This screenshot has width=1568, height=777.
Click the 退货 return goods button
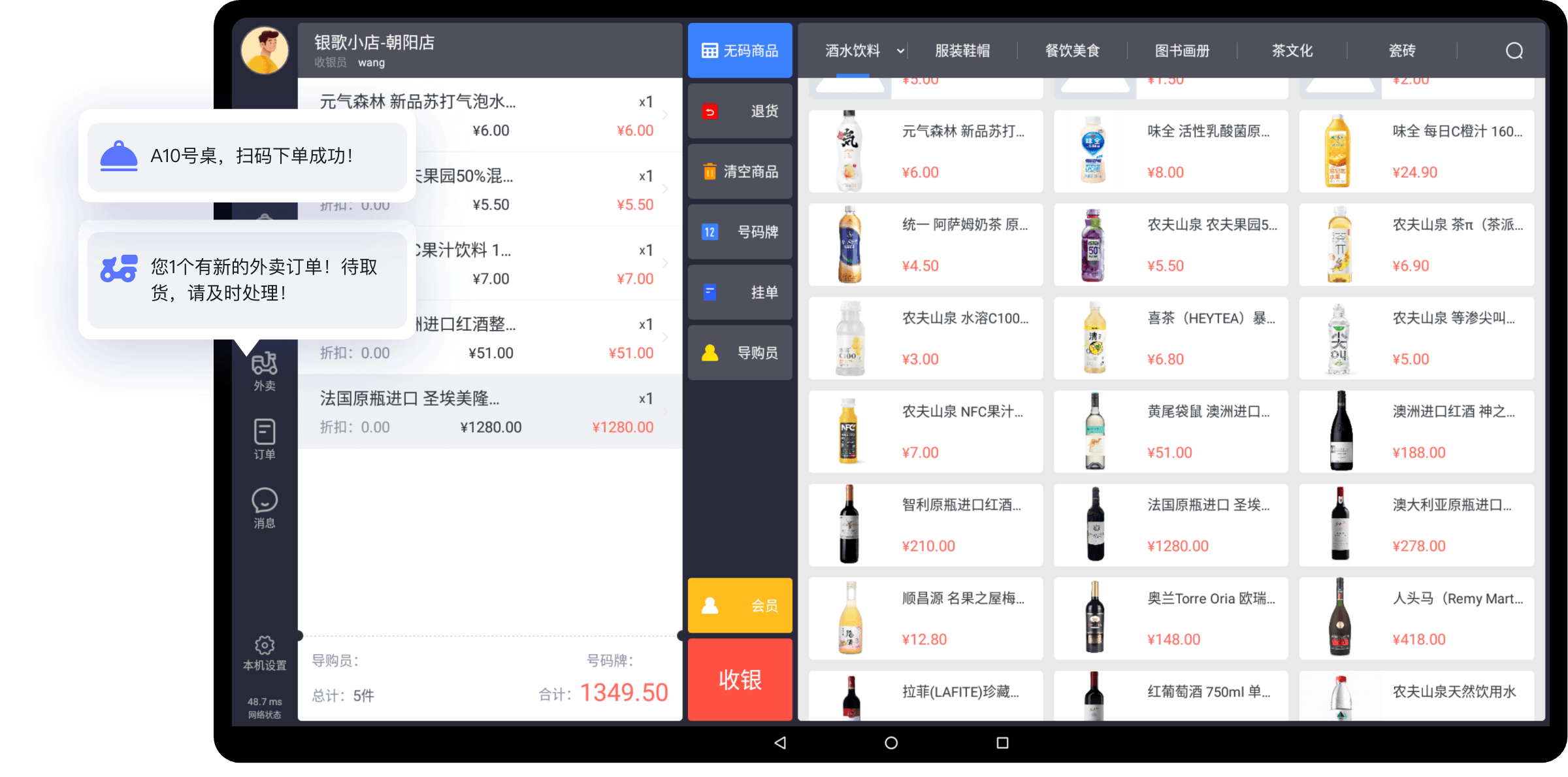click(740, 111)
